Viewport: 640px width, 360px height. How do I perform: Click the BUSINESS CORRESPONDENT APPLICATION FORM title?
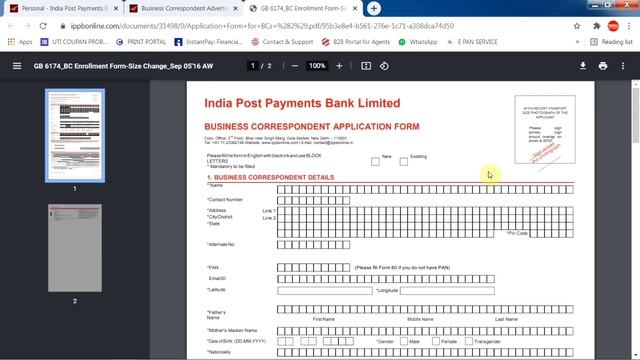[x=312, y=127]
